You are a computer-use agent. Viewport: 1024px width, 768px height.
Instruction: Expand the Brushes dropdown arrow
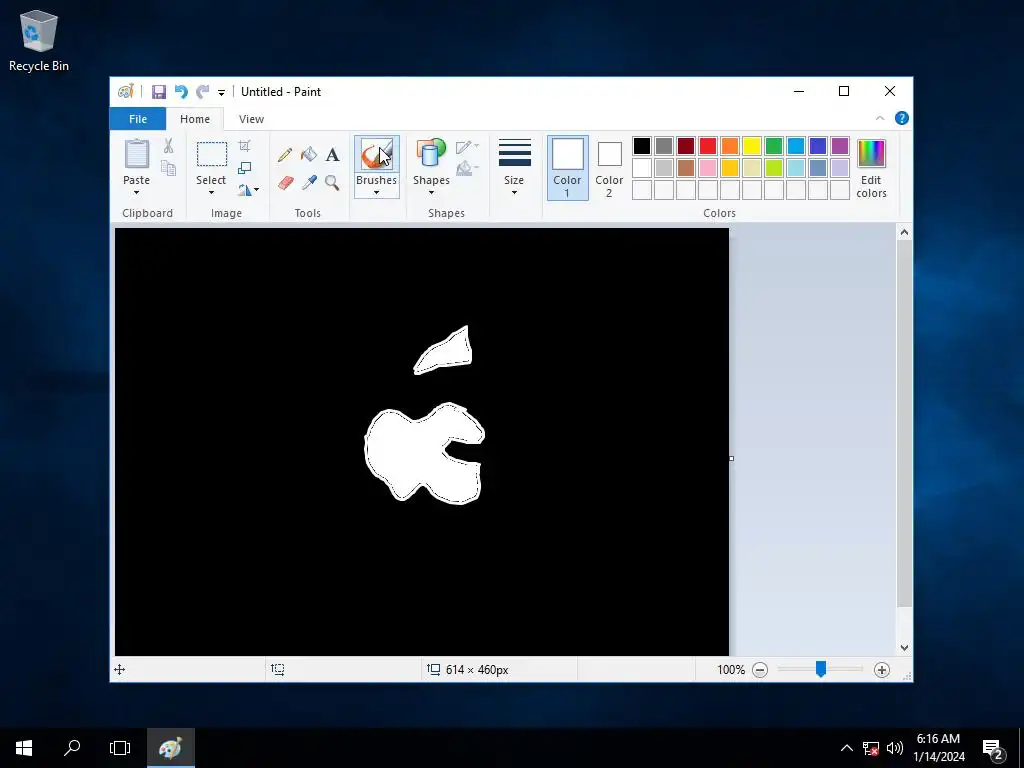click(377, 193)
